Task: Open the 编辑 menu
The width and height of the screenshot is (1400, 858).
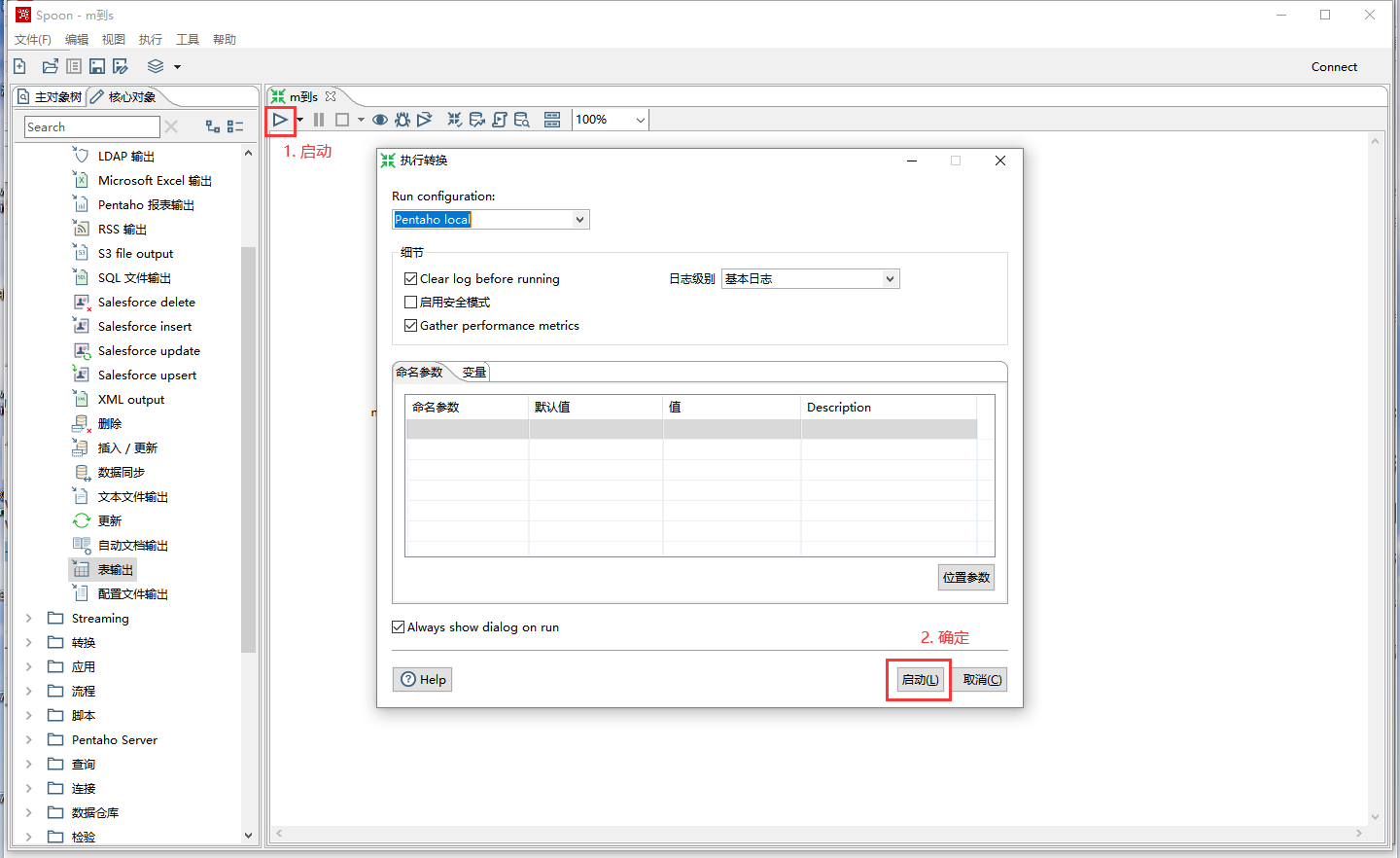Action: click(x=77, y=39)
